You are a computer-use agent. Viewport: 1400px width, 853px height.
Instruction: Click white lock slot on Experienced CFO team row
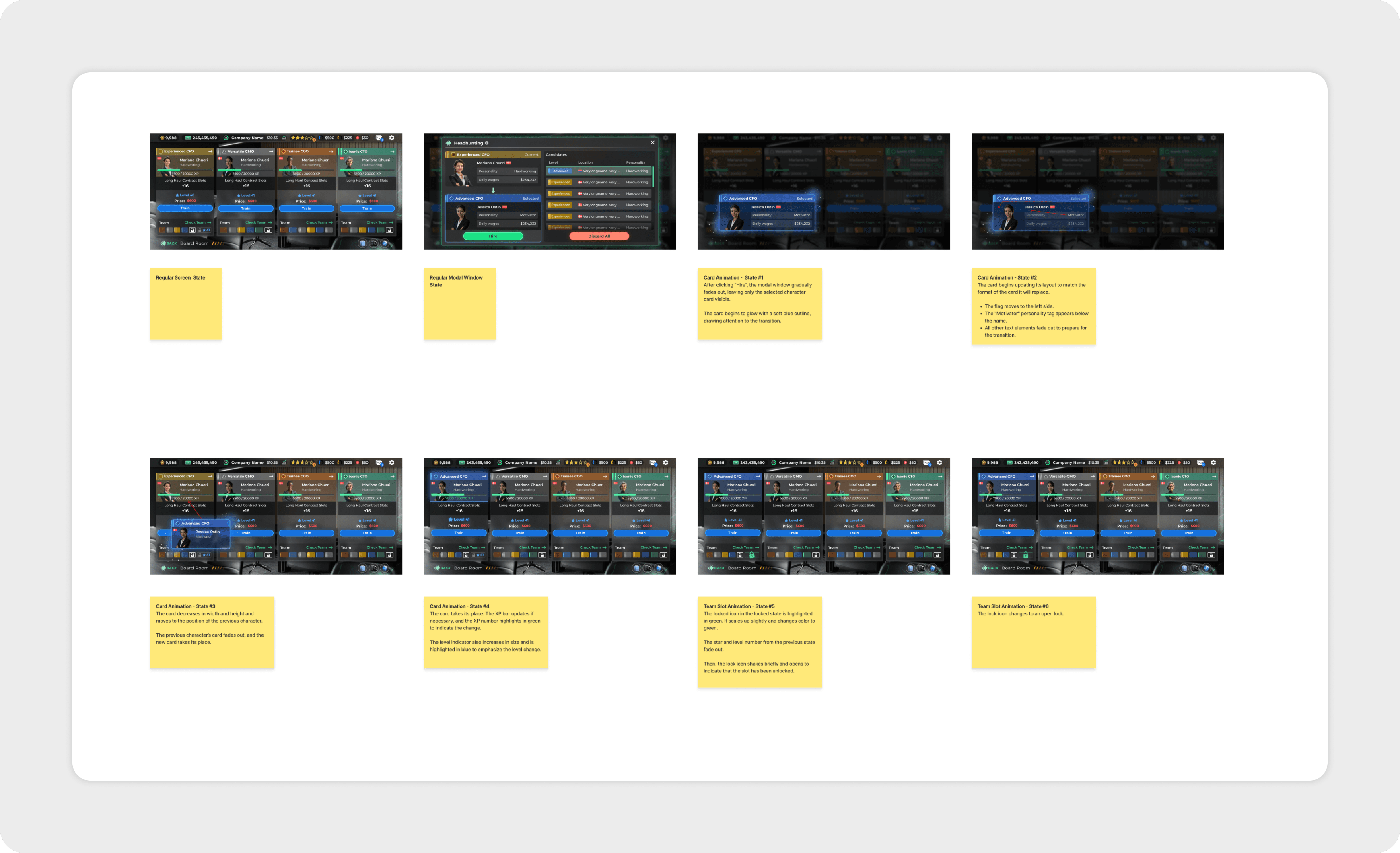(x=193, y=230)
